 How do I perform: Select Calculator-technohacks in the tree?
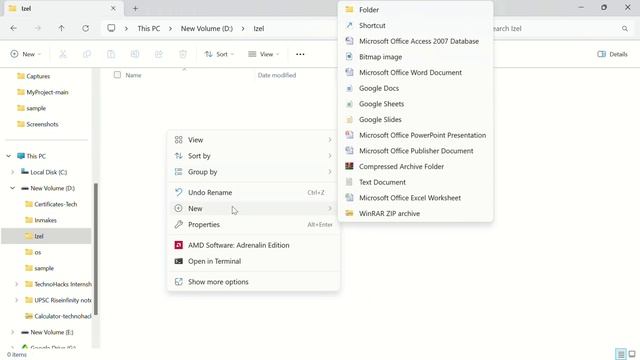click(58, 316)
